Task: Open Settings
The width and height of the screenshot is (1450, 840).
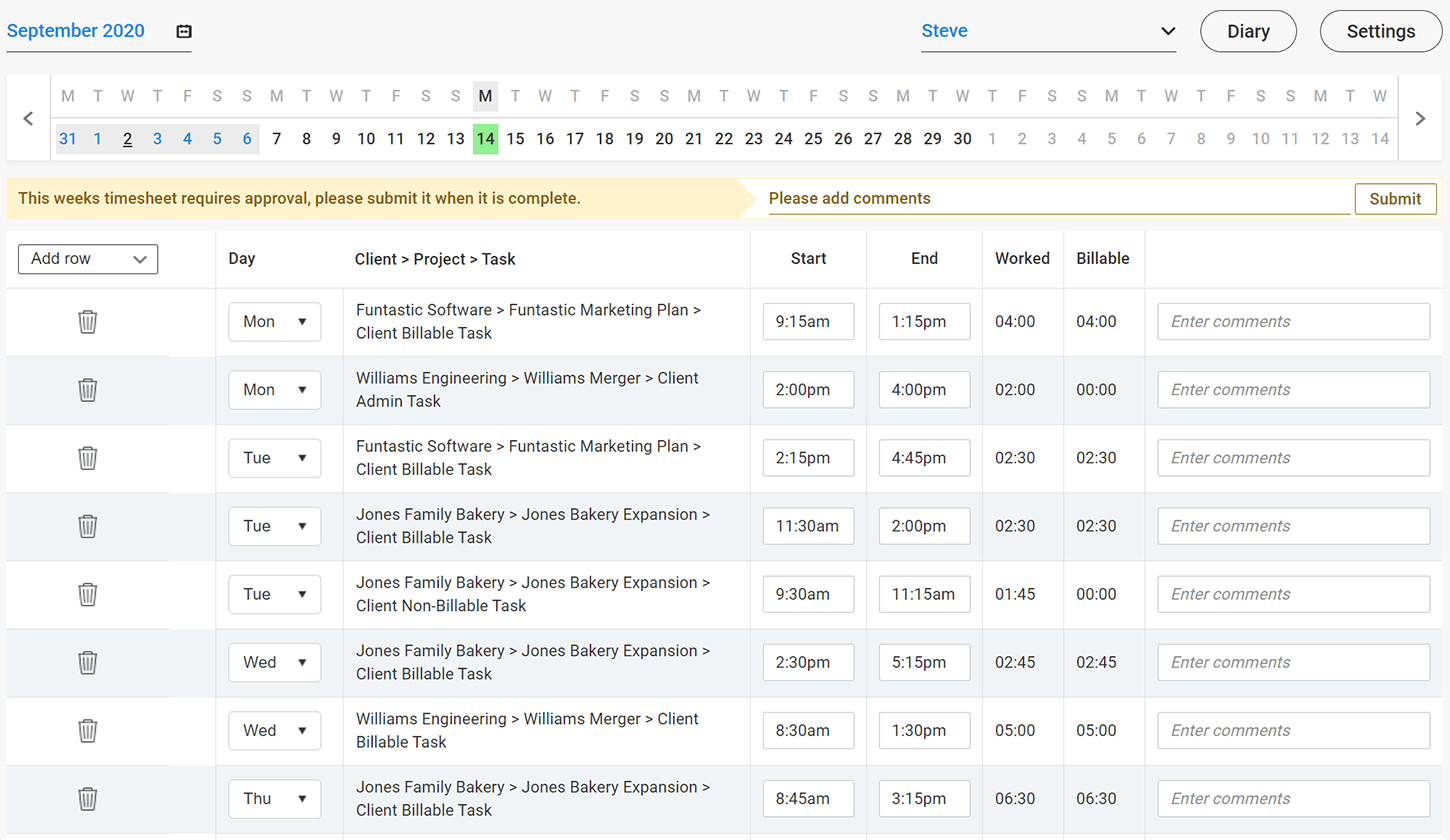Action: click(x=1381, y=31)
